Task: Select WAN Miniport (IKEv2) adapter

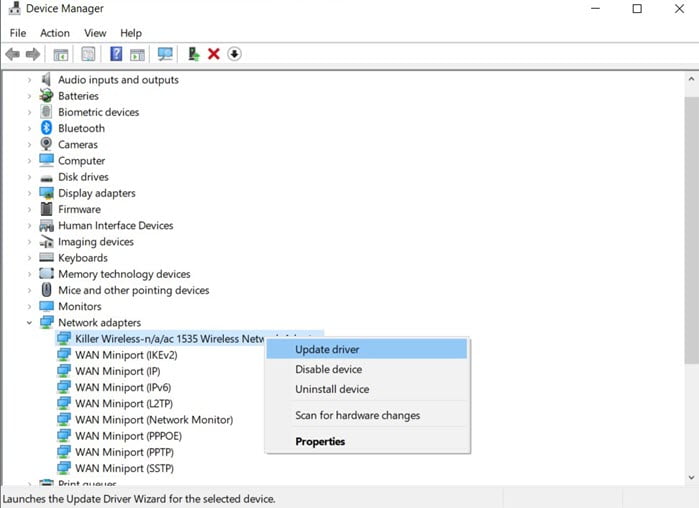Action: (126, 355)
